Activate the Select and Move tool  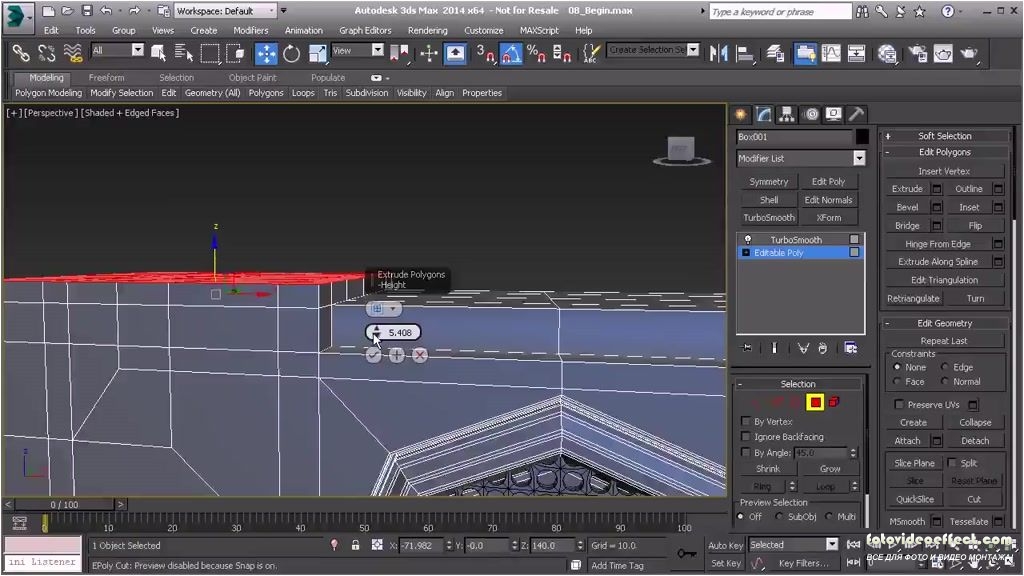click(266, 54)
